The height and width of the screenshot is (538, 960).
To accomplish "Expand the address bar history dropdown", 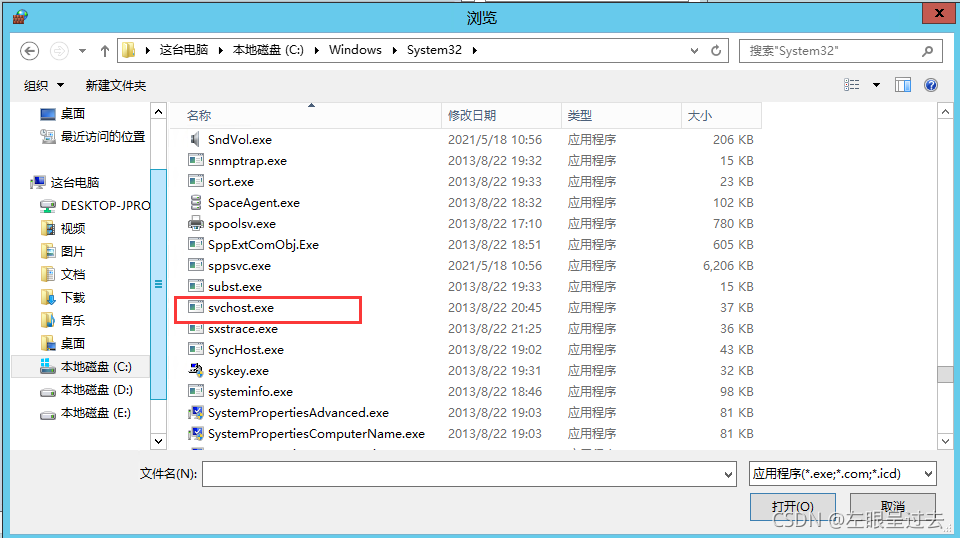I will (694, 51).
